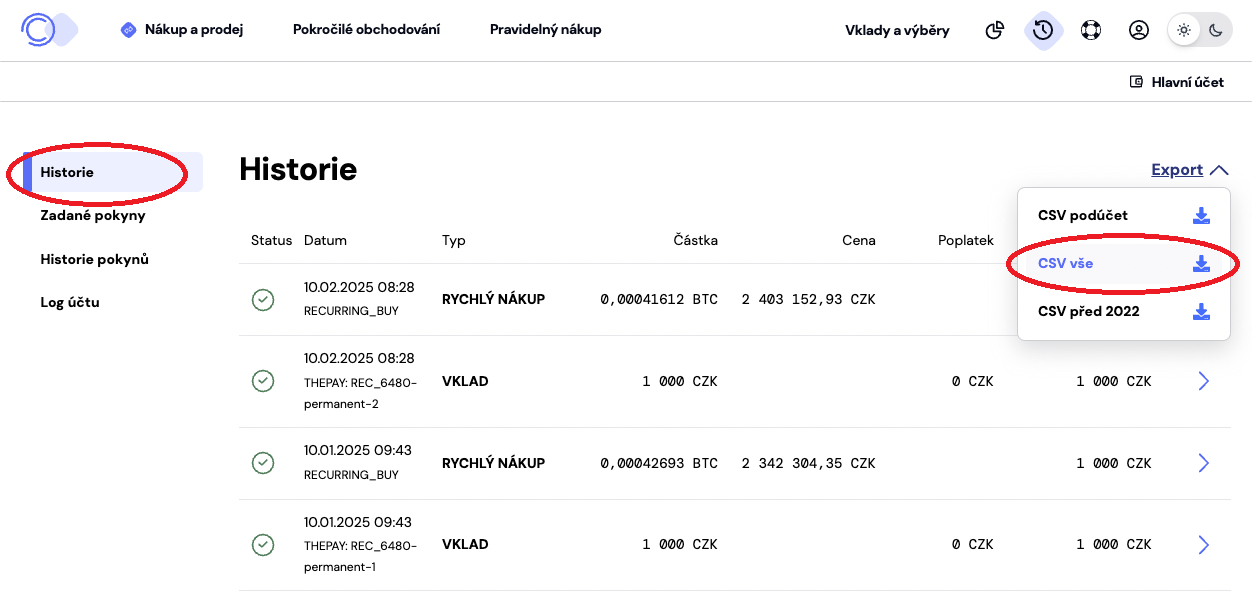Download the CSV před 2022 export
Screen dimensions: 1252x596
tap(1201, 311)
